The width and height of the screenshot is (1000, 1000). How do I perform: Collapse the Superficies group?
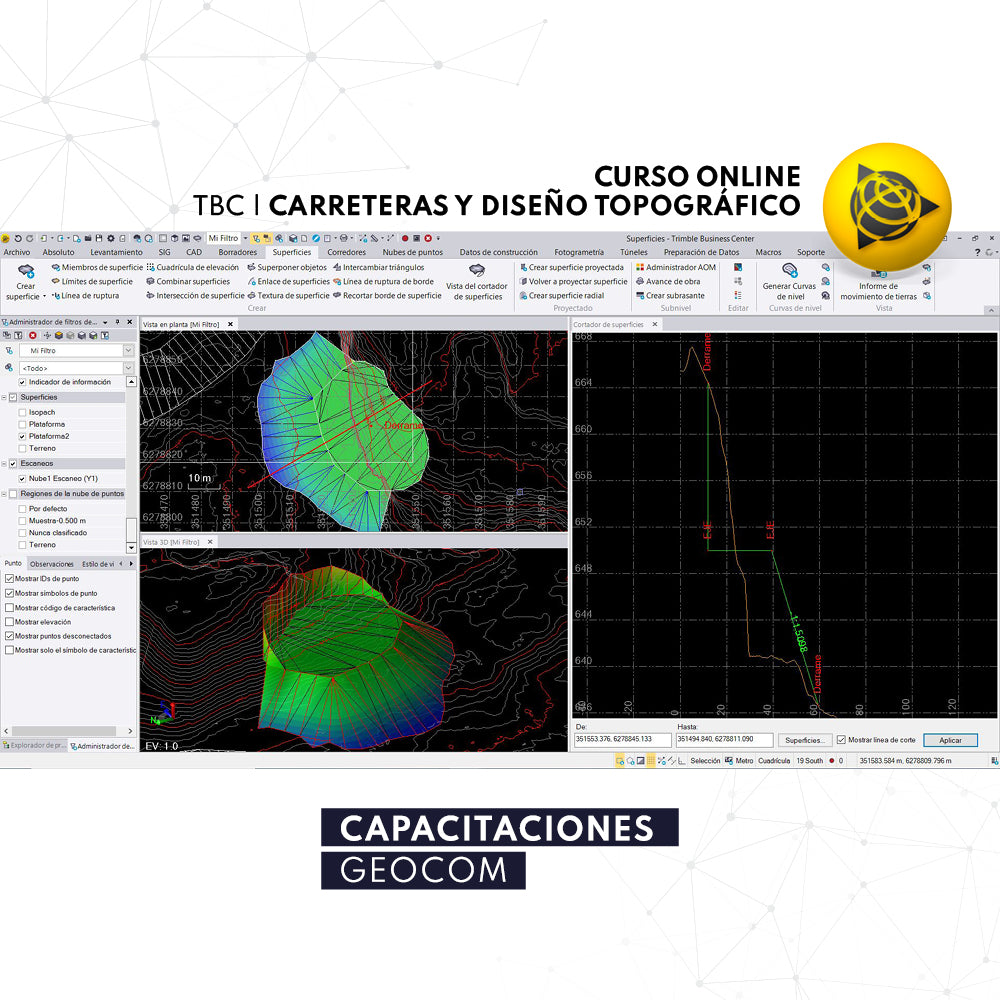click(x=4, y=397)
